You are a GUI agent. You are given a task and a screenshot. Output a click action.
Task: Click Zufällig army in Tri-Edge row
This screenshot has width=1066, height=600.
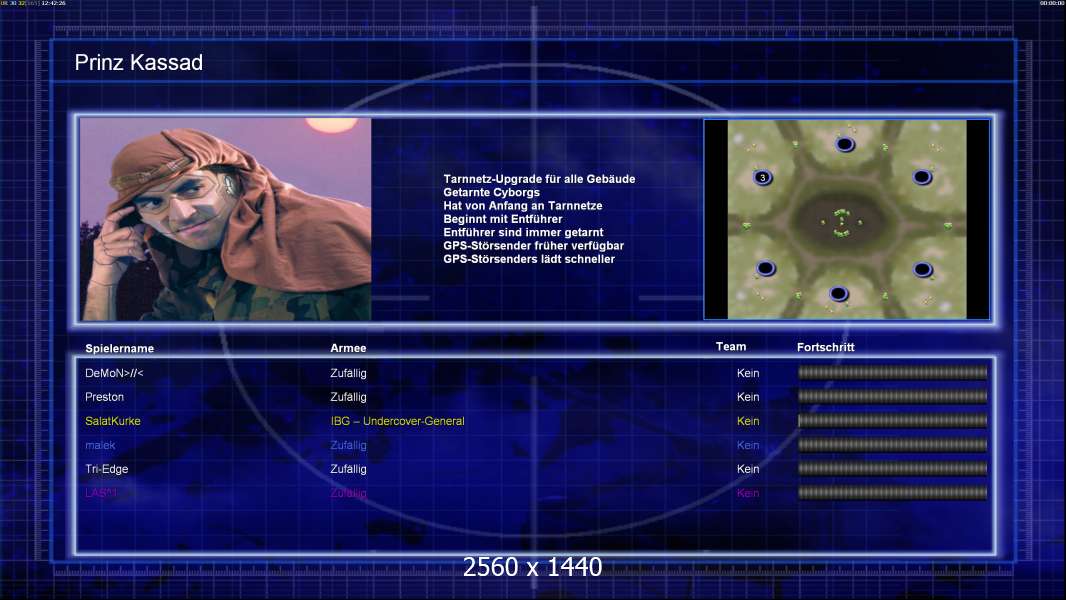(x=348, y=469)
